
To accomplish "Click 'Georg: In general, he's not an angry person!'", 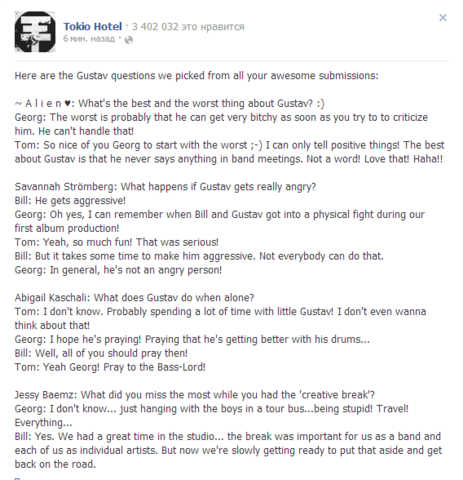I will point(118,270).
